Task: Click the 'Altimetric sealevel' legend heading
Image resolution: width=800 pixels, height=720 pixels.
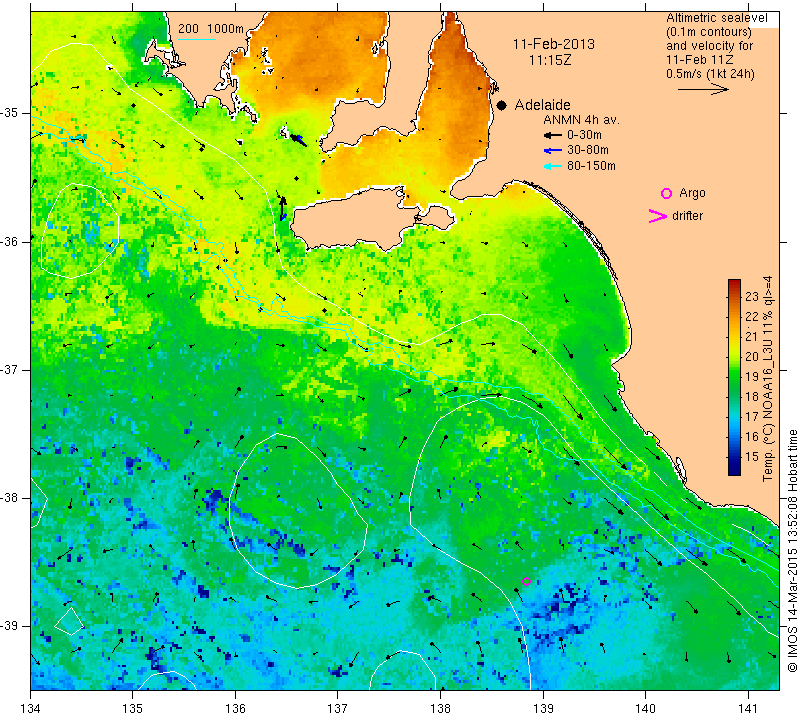Action: 716,18
